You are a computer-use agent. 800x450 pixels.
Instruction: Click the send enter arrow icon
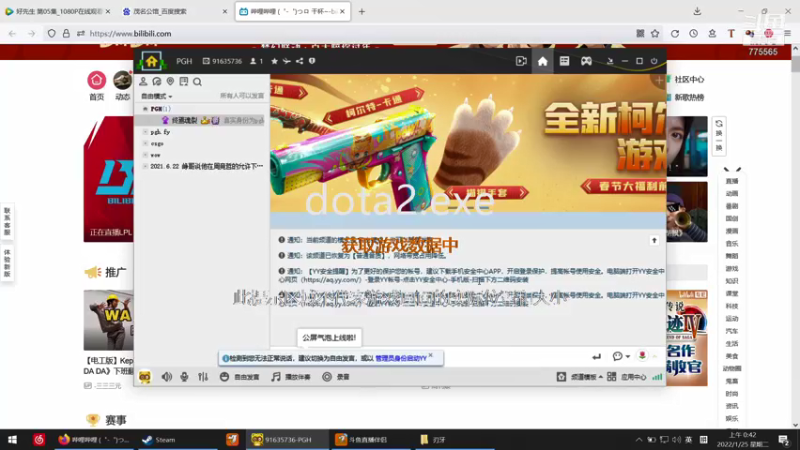point(596,357)
